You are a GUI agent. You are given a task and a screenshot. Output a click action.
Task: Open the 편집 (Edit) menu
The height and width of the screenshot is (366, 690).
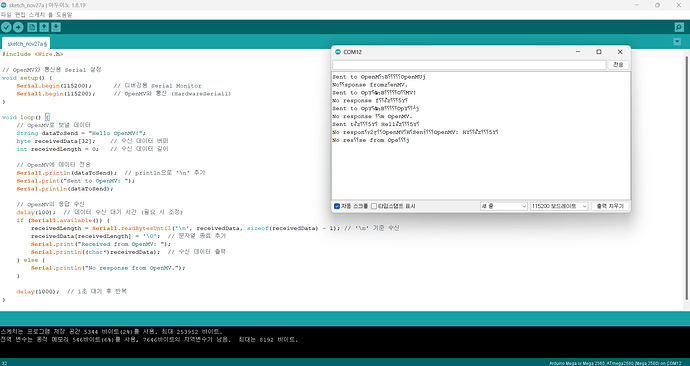[20, 15]
